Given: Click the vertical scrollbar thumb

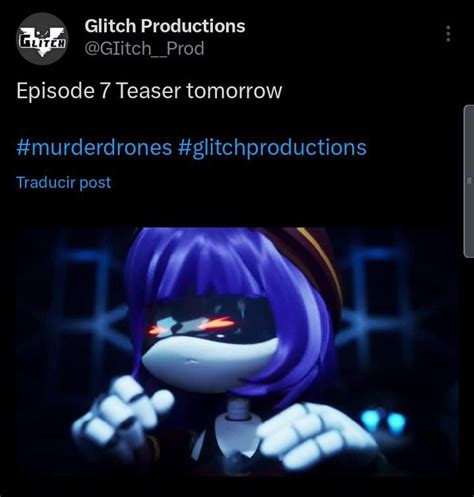Looking at the screenshot, I should pos(469,181).
